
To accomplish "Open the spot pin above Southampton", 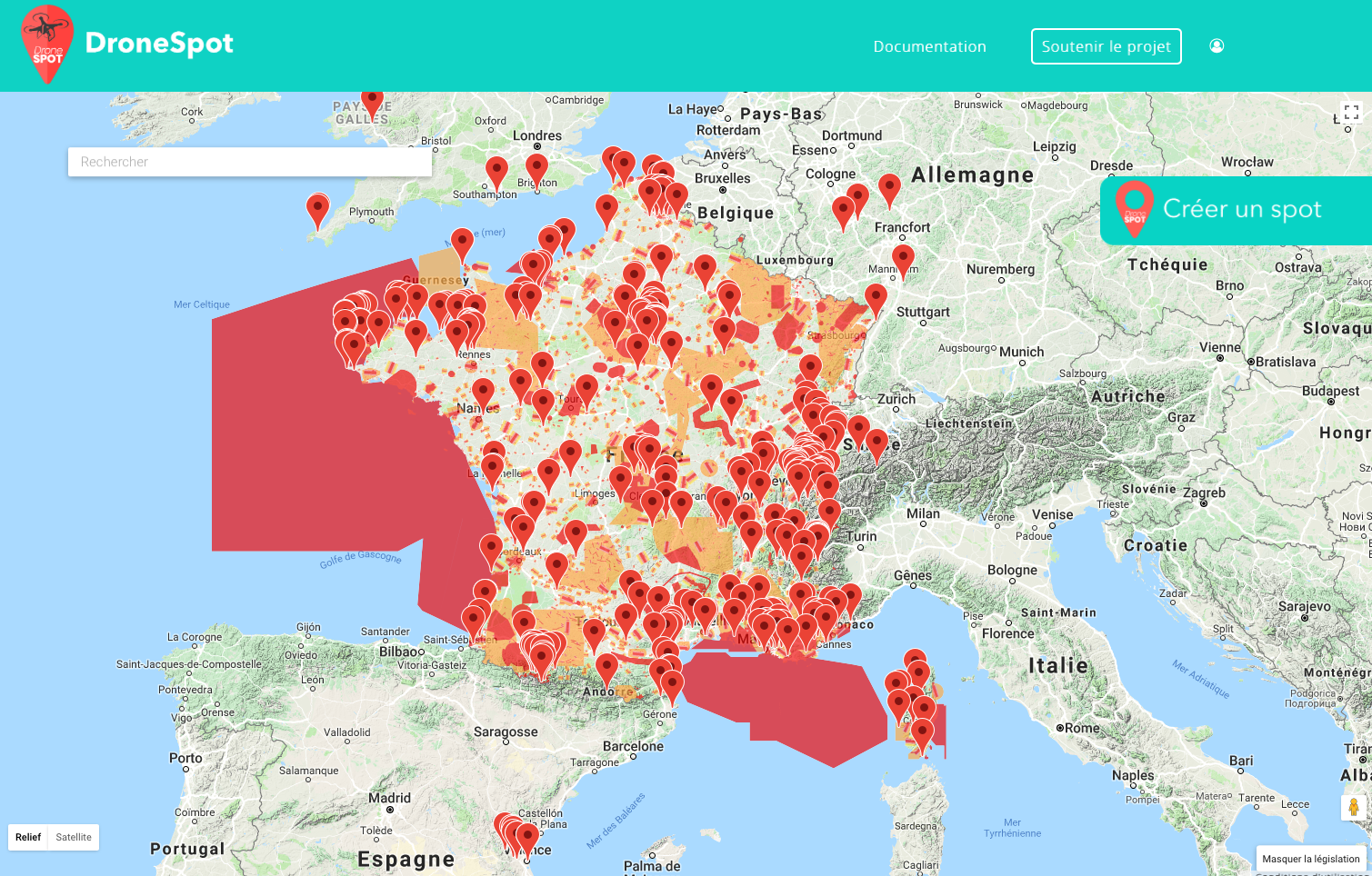I will coord(496,173).
